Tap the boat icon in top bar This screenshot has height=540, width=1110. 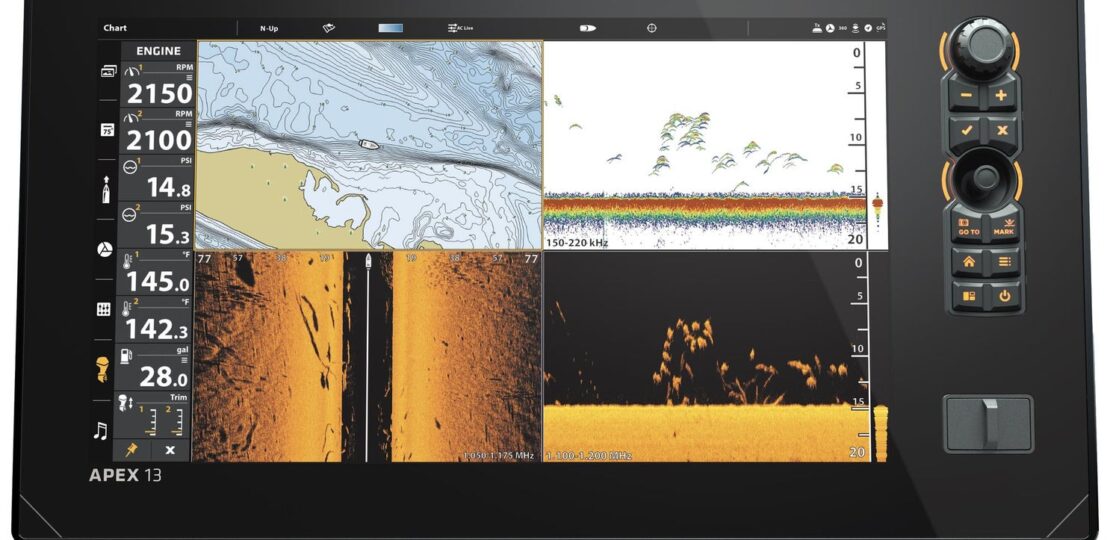coord(587,28)
